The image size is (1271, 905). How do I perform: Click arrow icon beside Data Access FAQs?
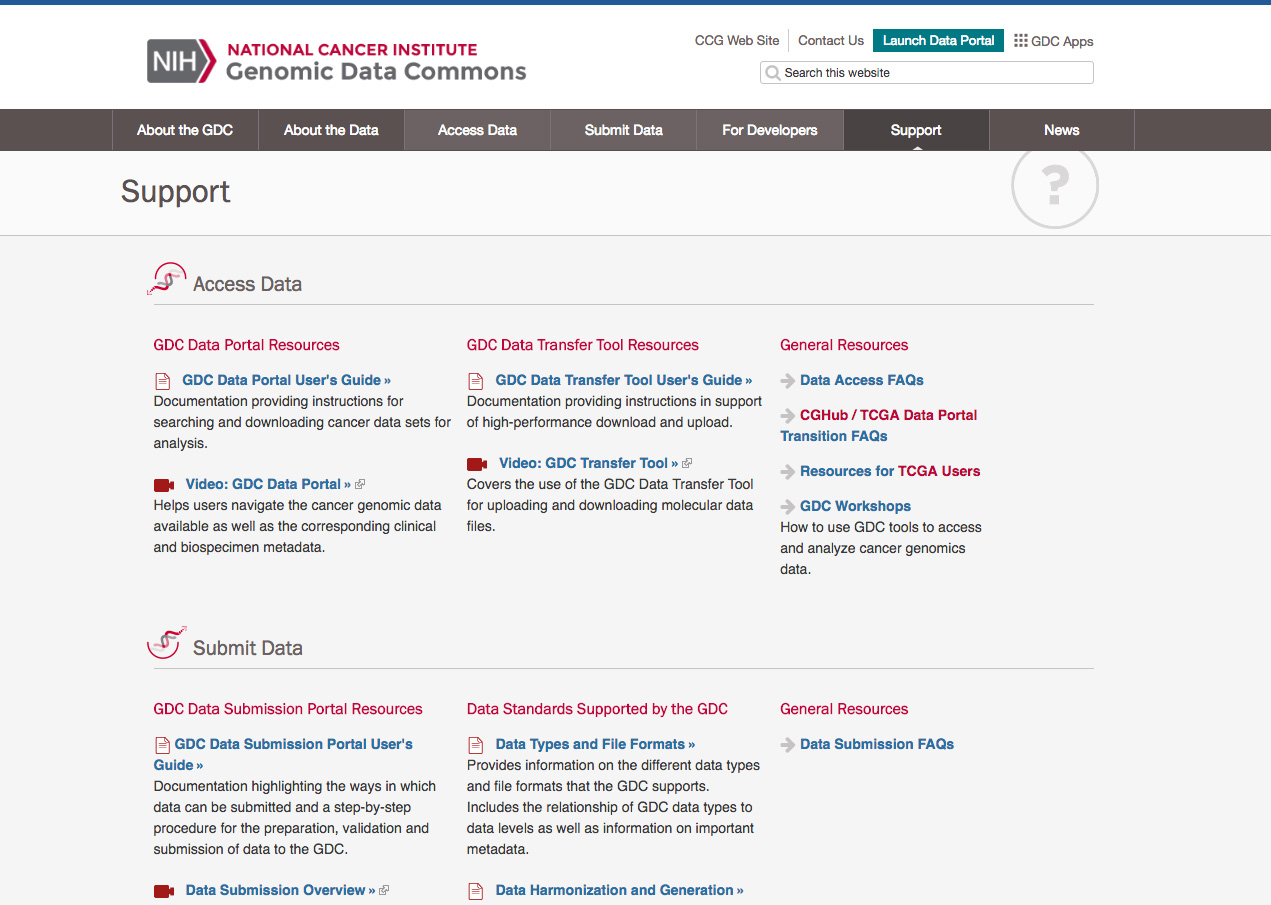coord(788,381)
